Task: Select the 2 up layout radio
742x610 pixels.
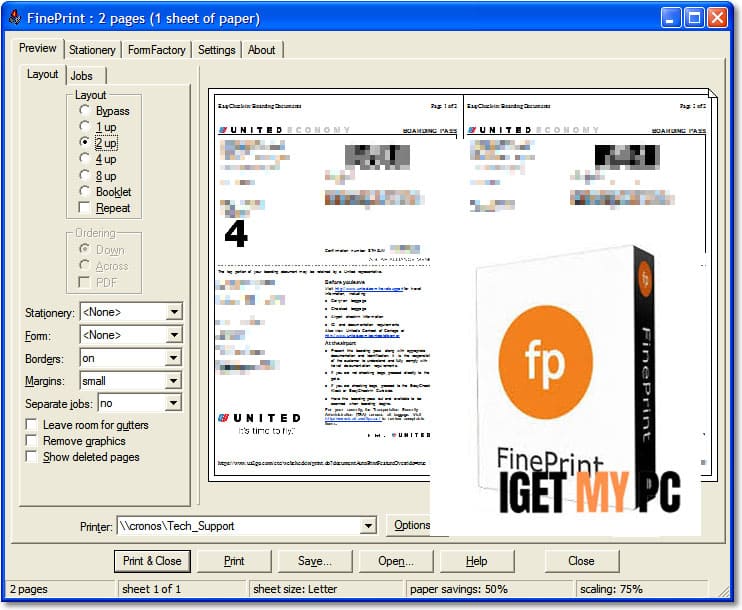Action: 85,142
